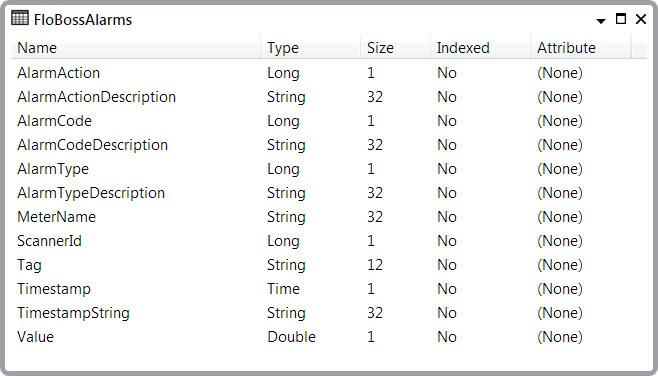Select the TimestampString row

329,313
